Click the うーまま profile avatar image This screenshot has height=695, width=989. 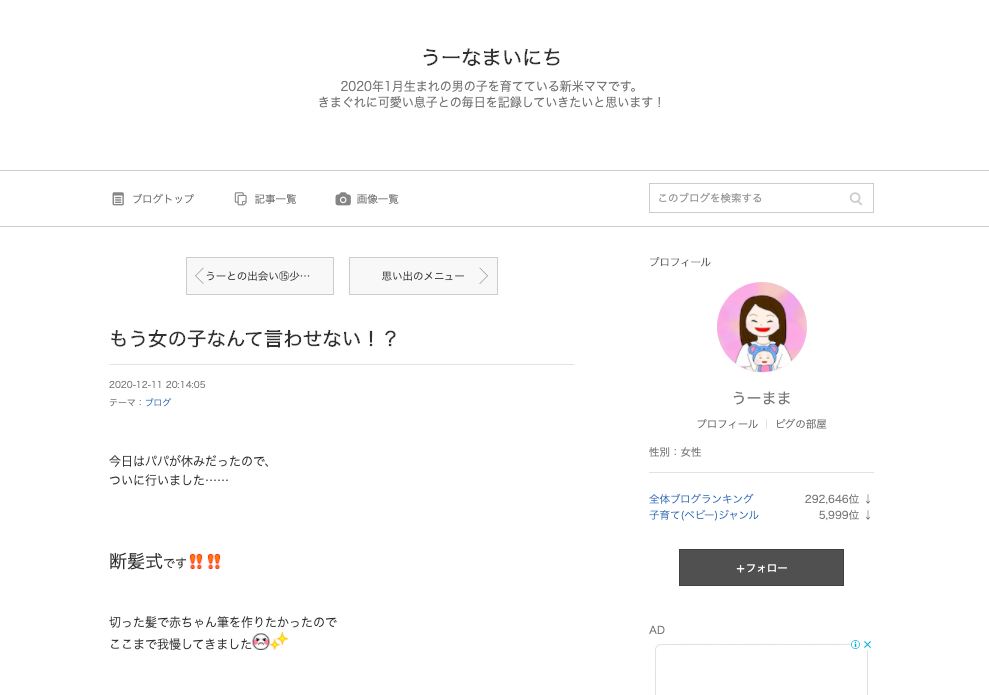point(762,327)
